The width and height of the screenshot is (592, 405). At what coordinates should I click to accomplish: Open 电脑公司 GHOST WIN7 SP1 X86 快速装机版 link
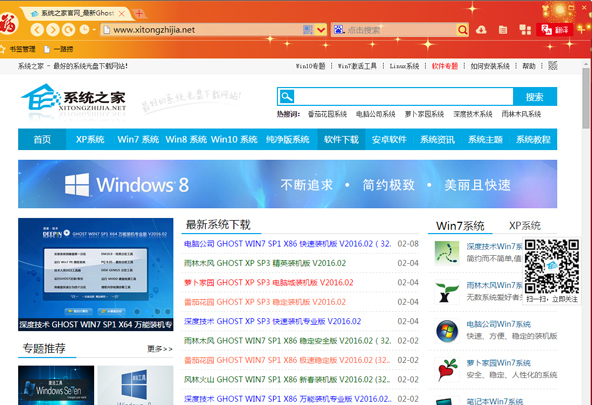(x=288, y=244)
